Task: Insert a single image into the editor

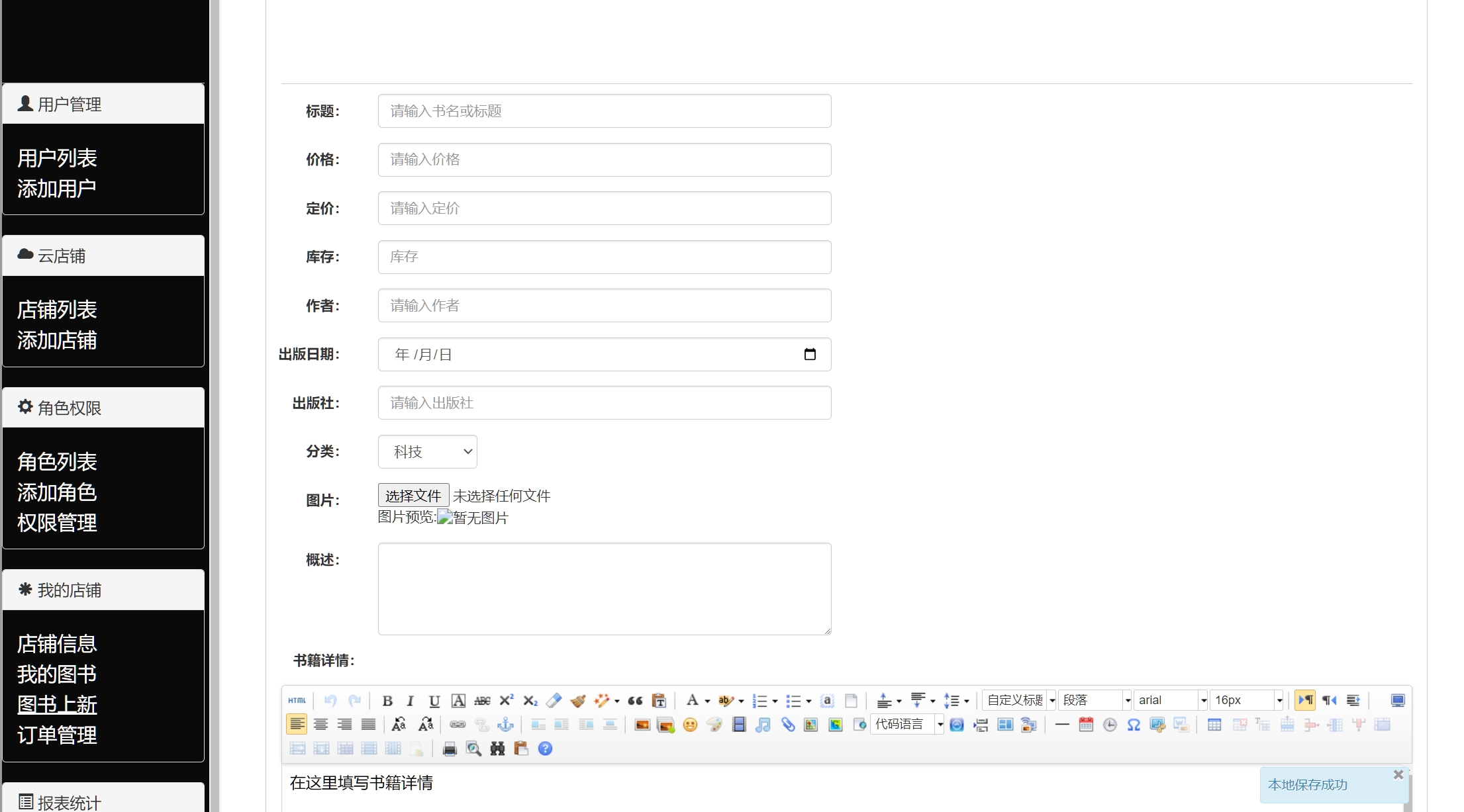Action: [x=642, y=725]
